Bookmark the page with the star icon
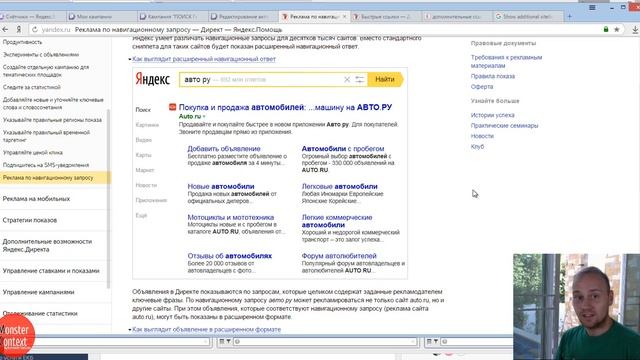 [x=617, y=29]
